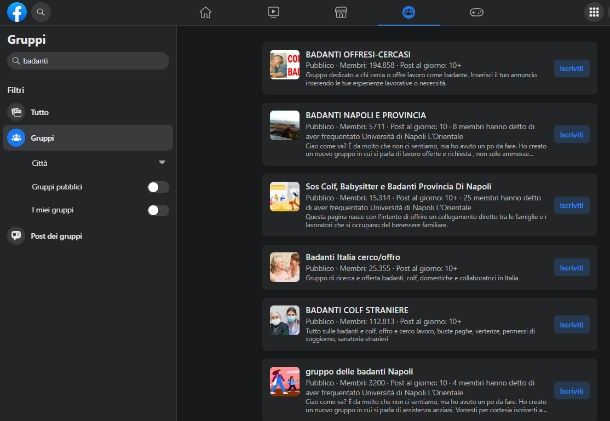This screenshot has height=421, width=610.
Task: Open gruppo delle badanti Napoli title
Action: coord(359,372)
